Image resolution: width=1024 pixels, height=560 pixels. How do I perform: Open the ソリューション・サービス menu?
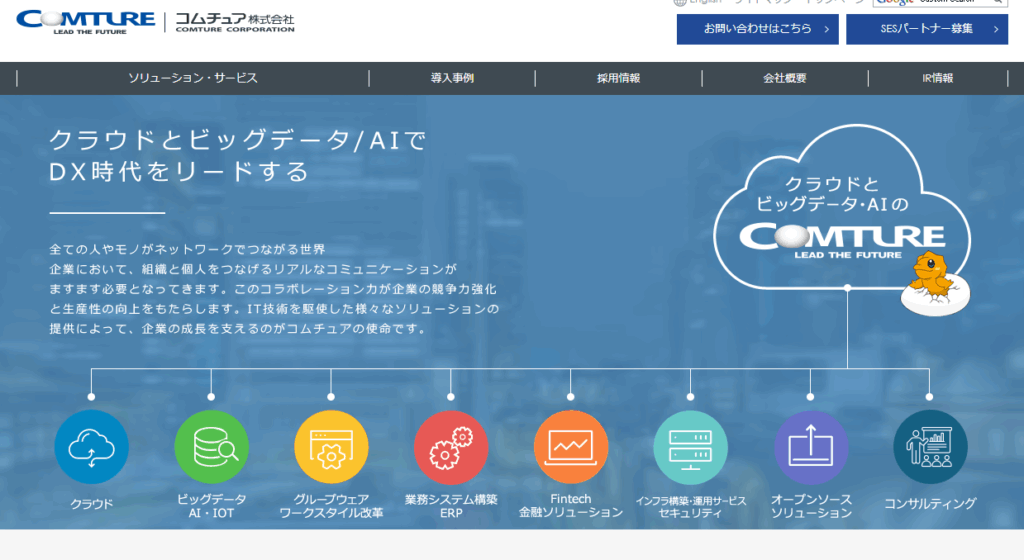193,78
